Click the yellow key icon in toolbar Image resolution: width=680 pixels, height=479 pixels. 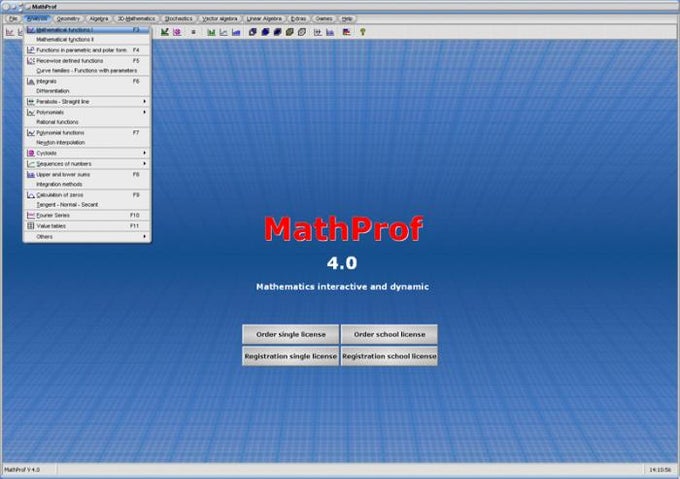(363, 32)
